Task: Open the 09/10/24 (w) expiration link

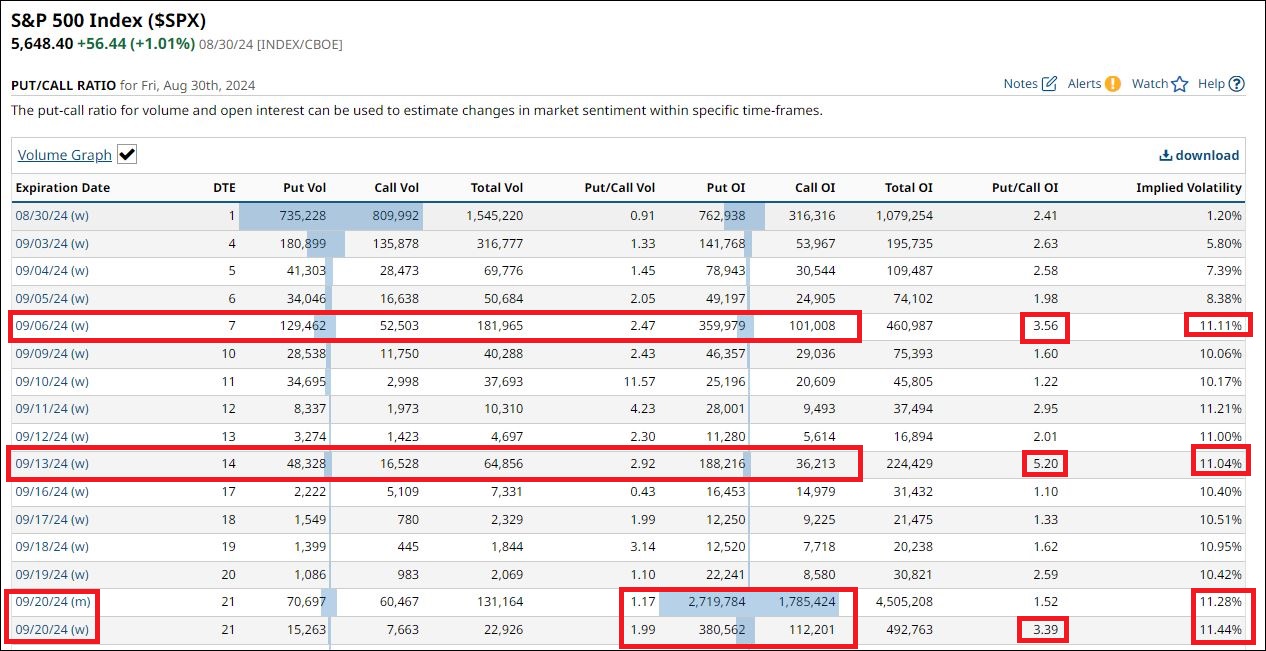Action: [51, 381]
